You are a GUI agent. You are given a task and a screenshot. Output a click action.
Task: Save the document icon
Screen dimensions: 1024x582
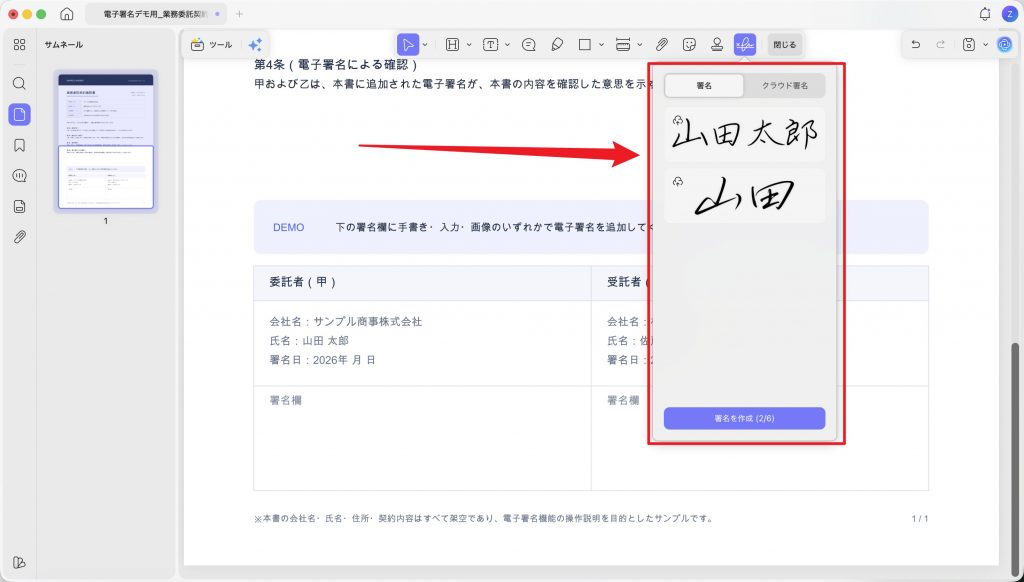[969, 44]
